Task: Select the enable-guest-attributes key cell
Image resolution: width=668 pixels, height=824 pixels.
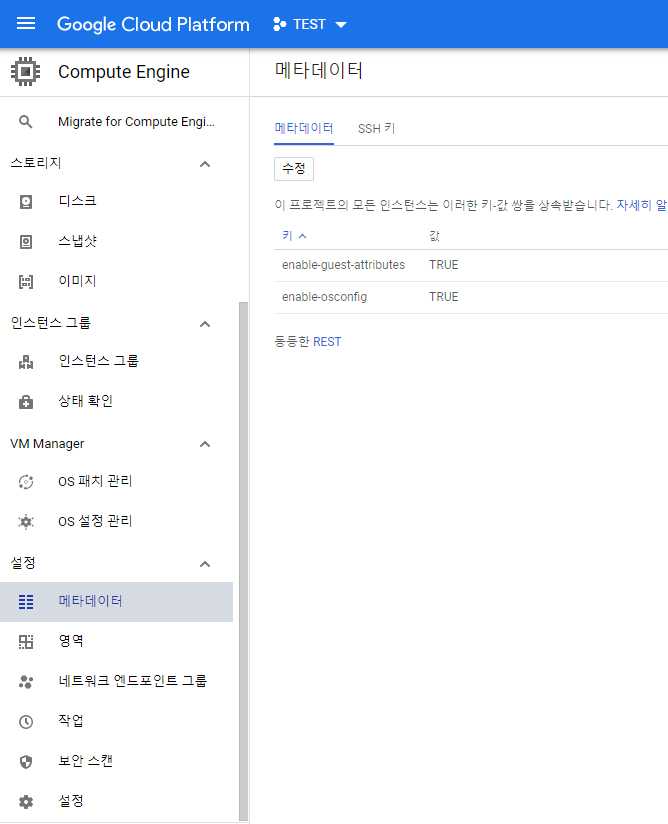Action: tap(343, 265)
